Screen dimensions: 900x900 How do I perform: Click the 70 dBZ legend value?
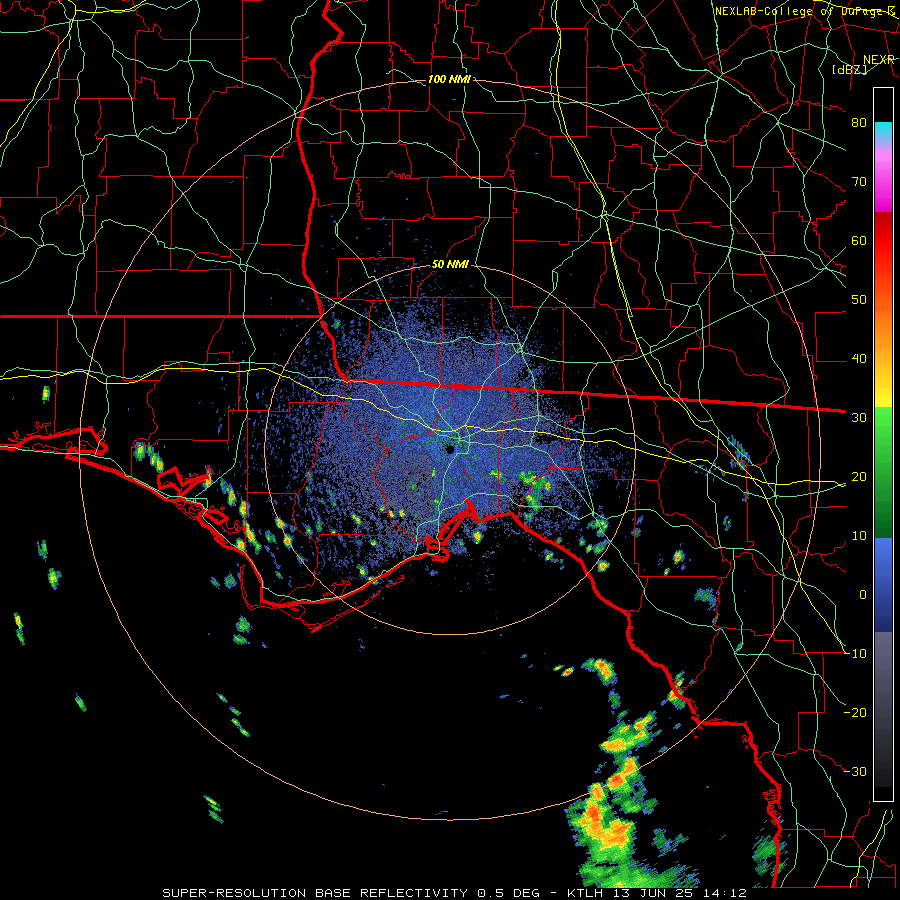tap(859, 182)
